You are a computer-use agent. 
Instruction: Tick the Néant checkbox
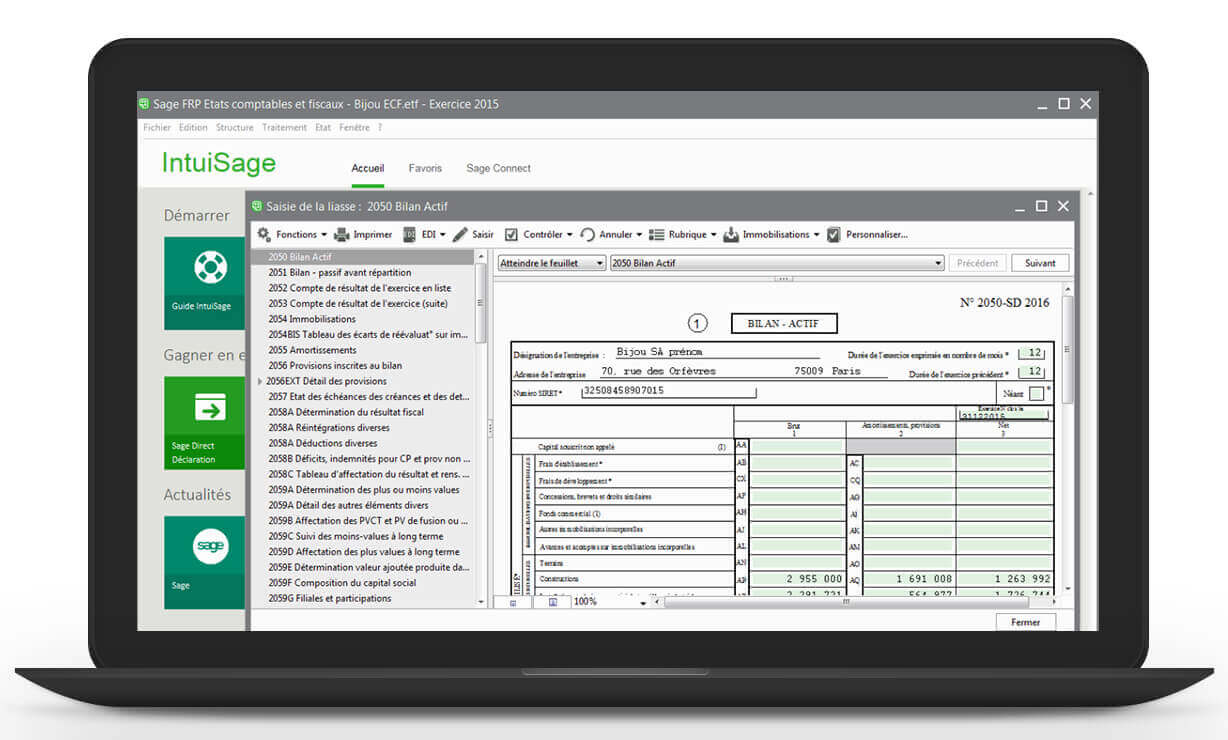1036,394
